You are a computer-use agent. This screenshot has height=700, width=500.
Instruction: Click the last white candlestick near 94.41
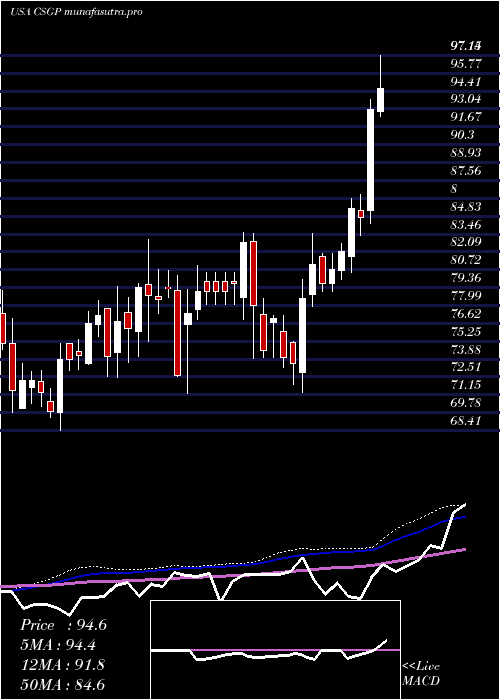pyautogui.click(x=381, y=100)
